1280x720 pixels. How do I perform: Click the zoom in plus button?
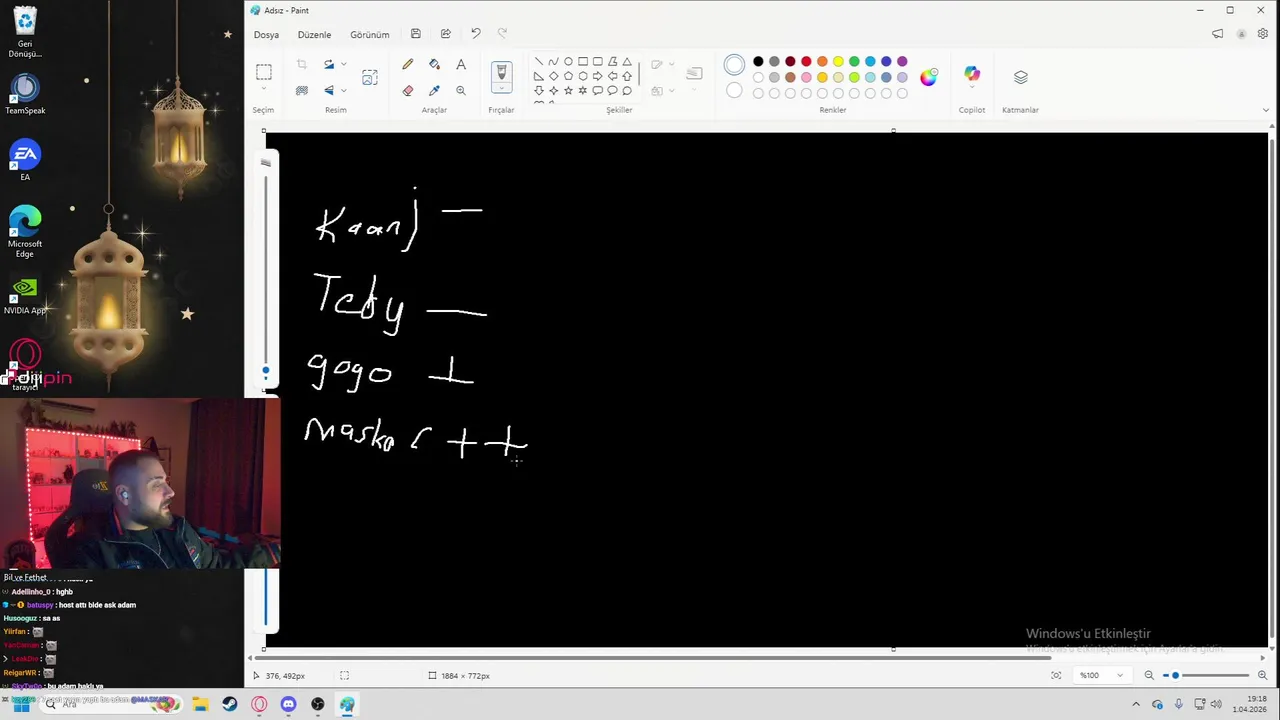click(x=1262, y=676)
